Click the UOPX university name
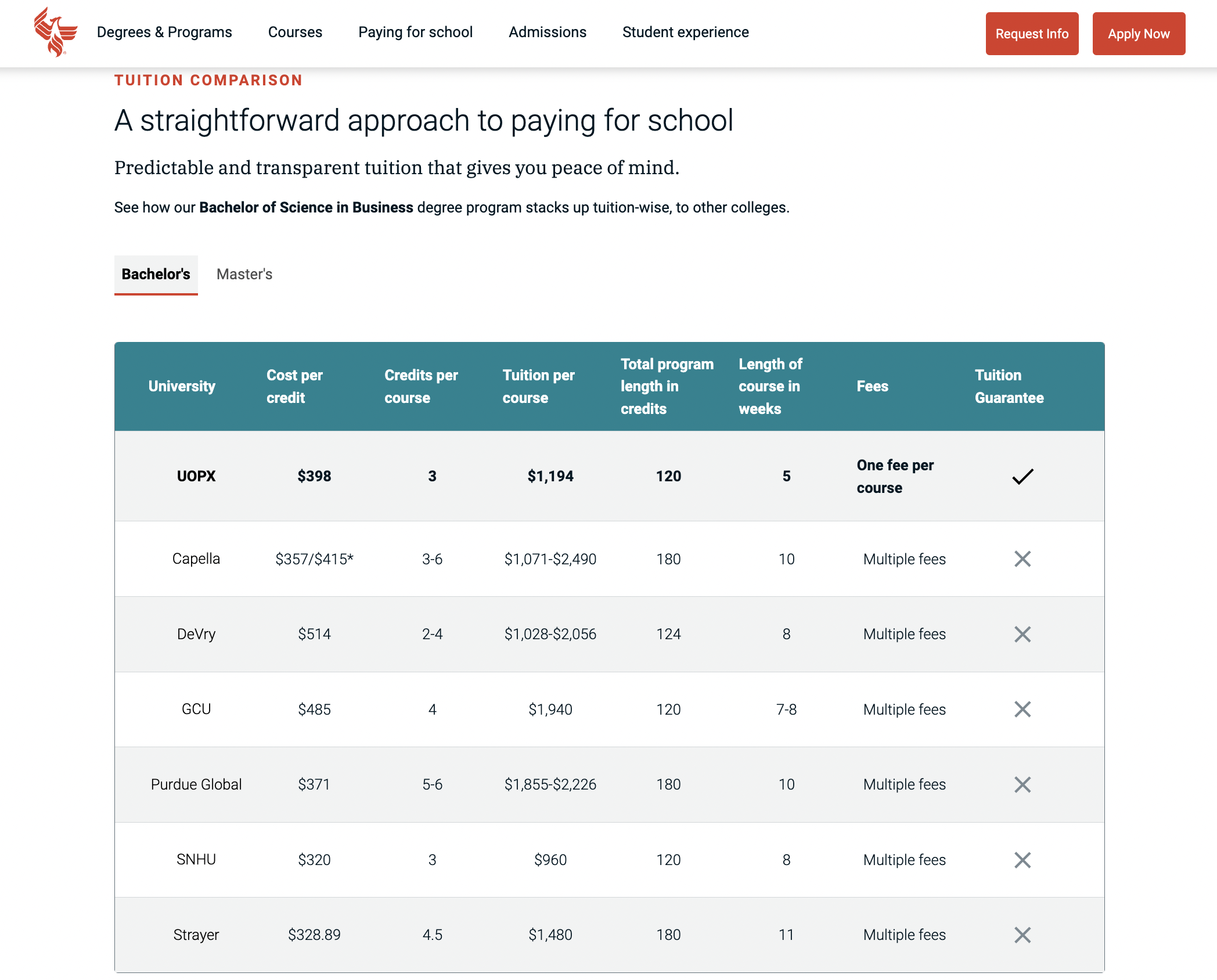 (x=196, y=476)
